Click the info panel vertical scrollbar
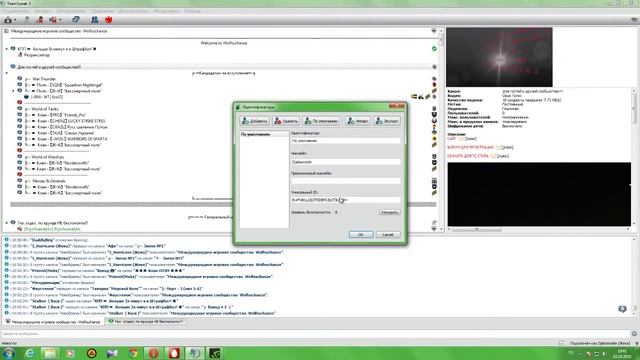Viewport: 640px width, 360px height. pos(634,157)
